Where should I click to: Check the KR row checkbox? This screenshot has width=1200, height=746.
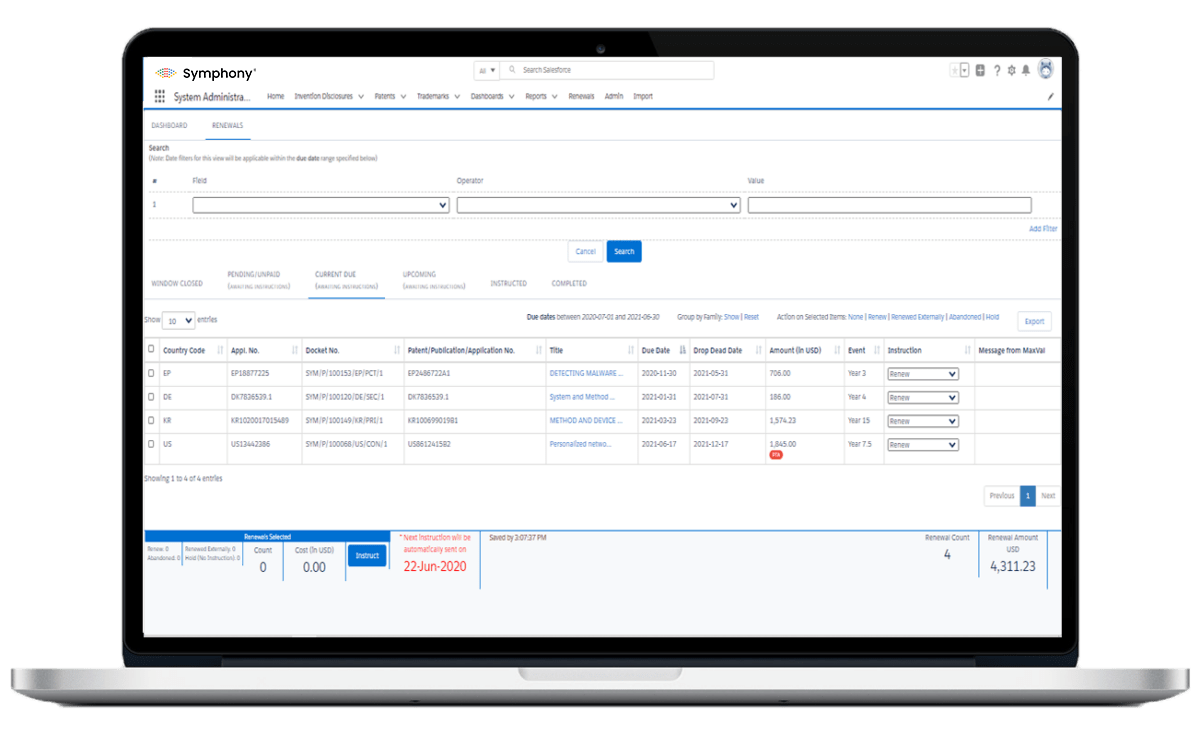(151, 421)
